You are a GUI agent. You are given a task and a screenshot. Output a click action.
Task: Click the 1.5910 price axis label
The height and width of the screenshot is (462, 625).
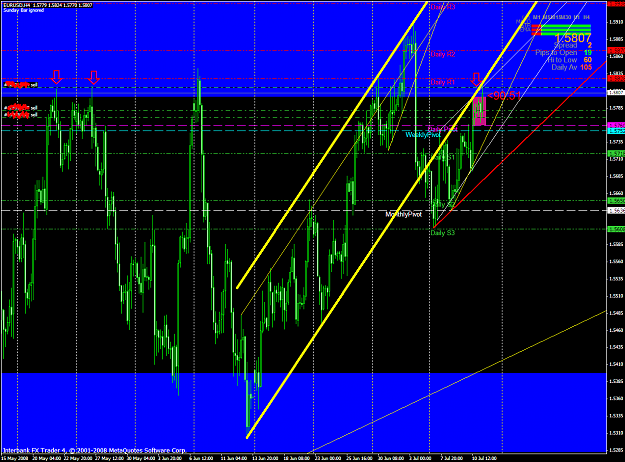pos(616,22)
